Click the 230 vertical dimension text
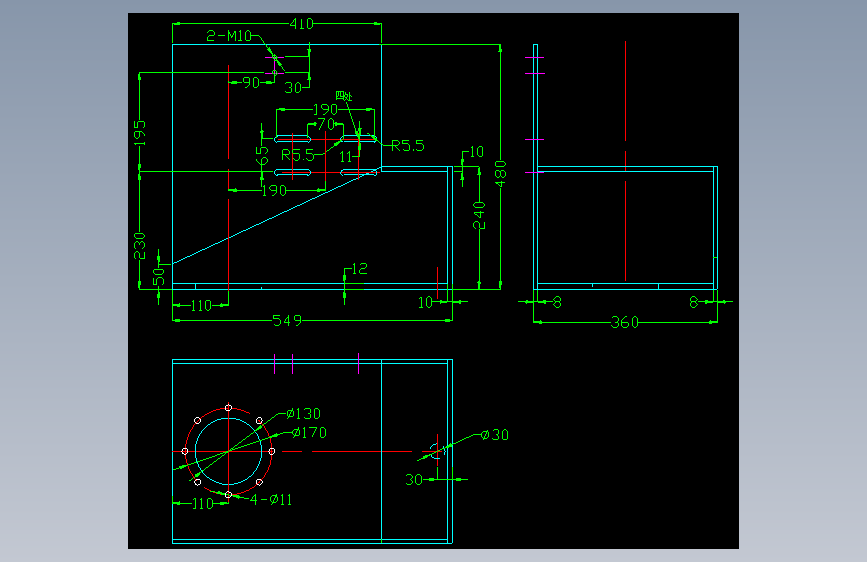867x562 pixels. 139,246
